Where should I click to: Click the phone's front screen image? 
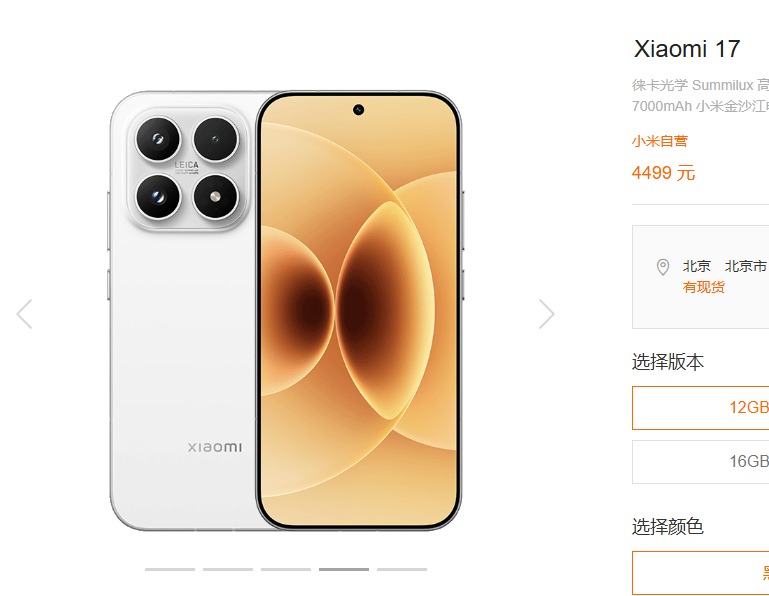coord(359,311)
